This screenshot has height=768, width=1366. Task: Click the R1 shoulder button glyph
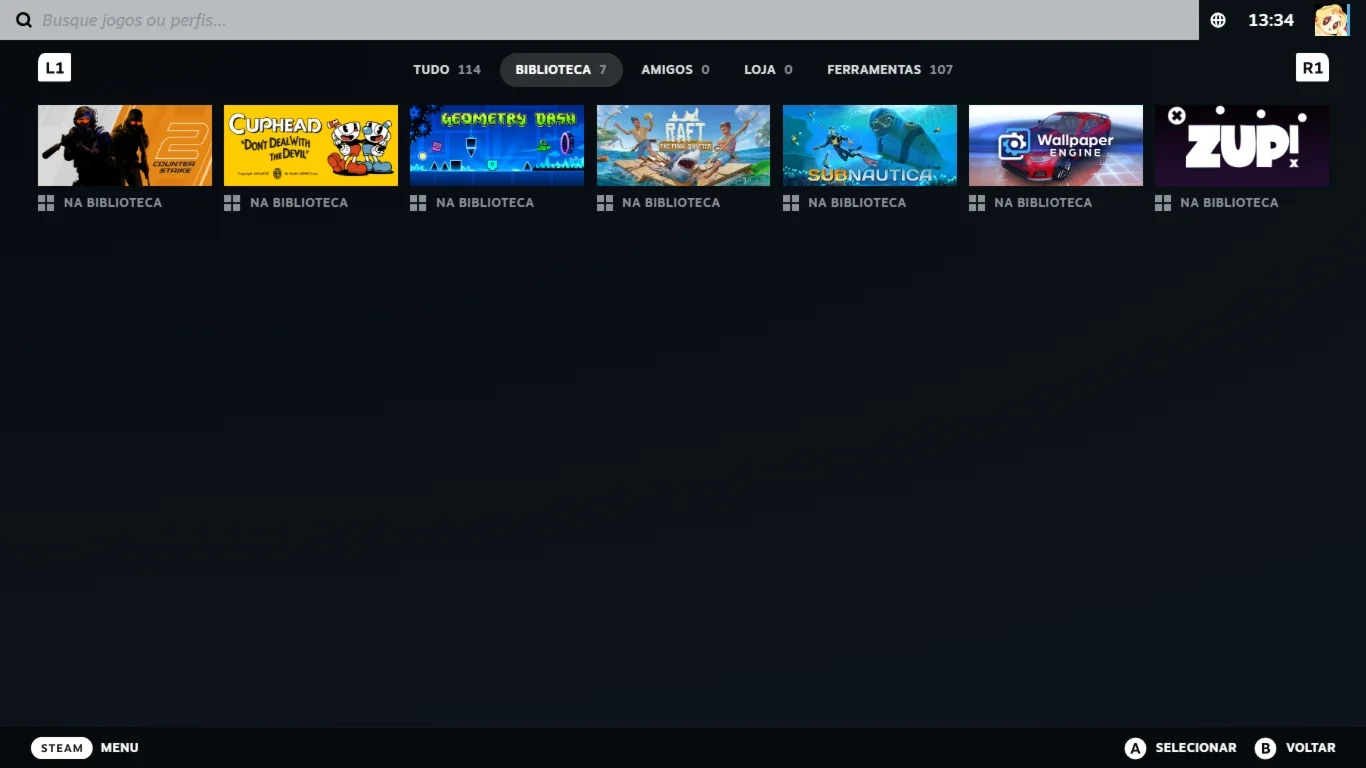click(x=1312, y=68)
